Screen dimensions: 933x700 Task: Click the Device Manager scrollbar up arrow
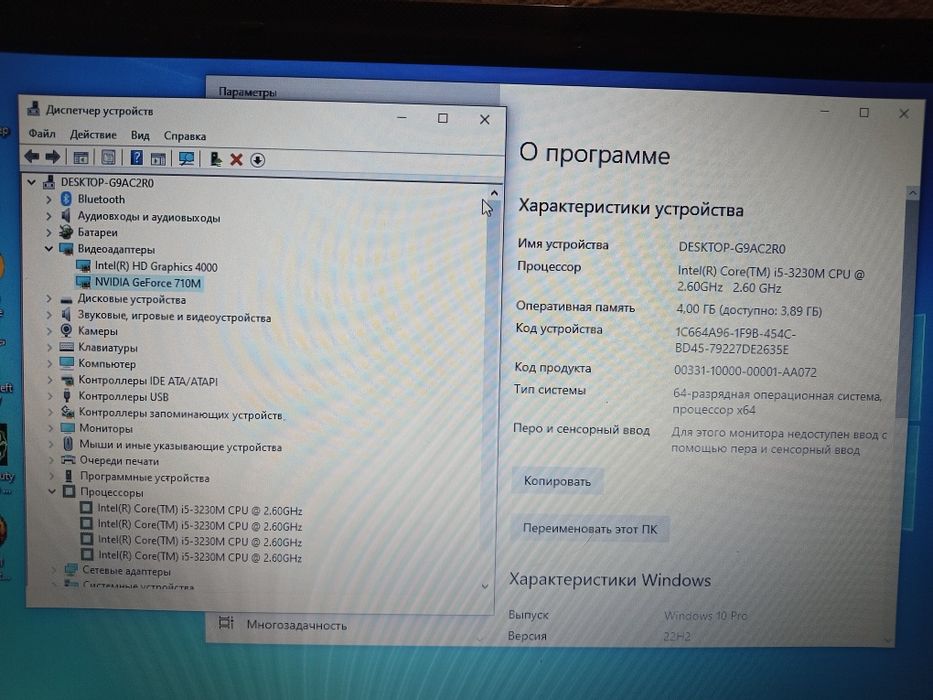click(494, 193)
